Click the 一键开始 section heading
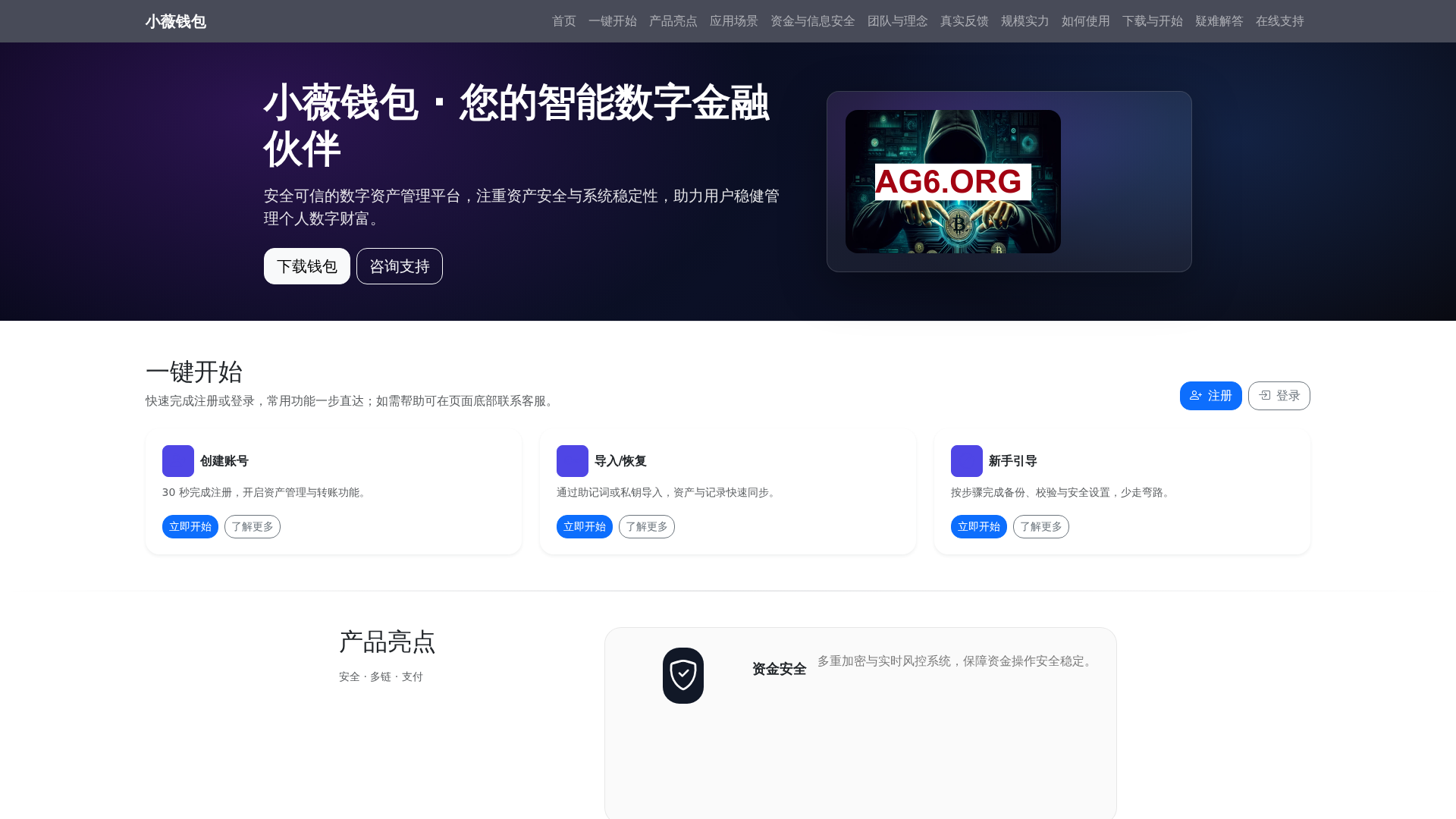This screenshot has height=819, width=1456. pyautogui.click(x=194, y=372)
